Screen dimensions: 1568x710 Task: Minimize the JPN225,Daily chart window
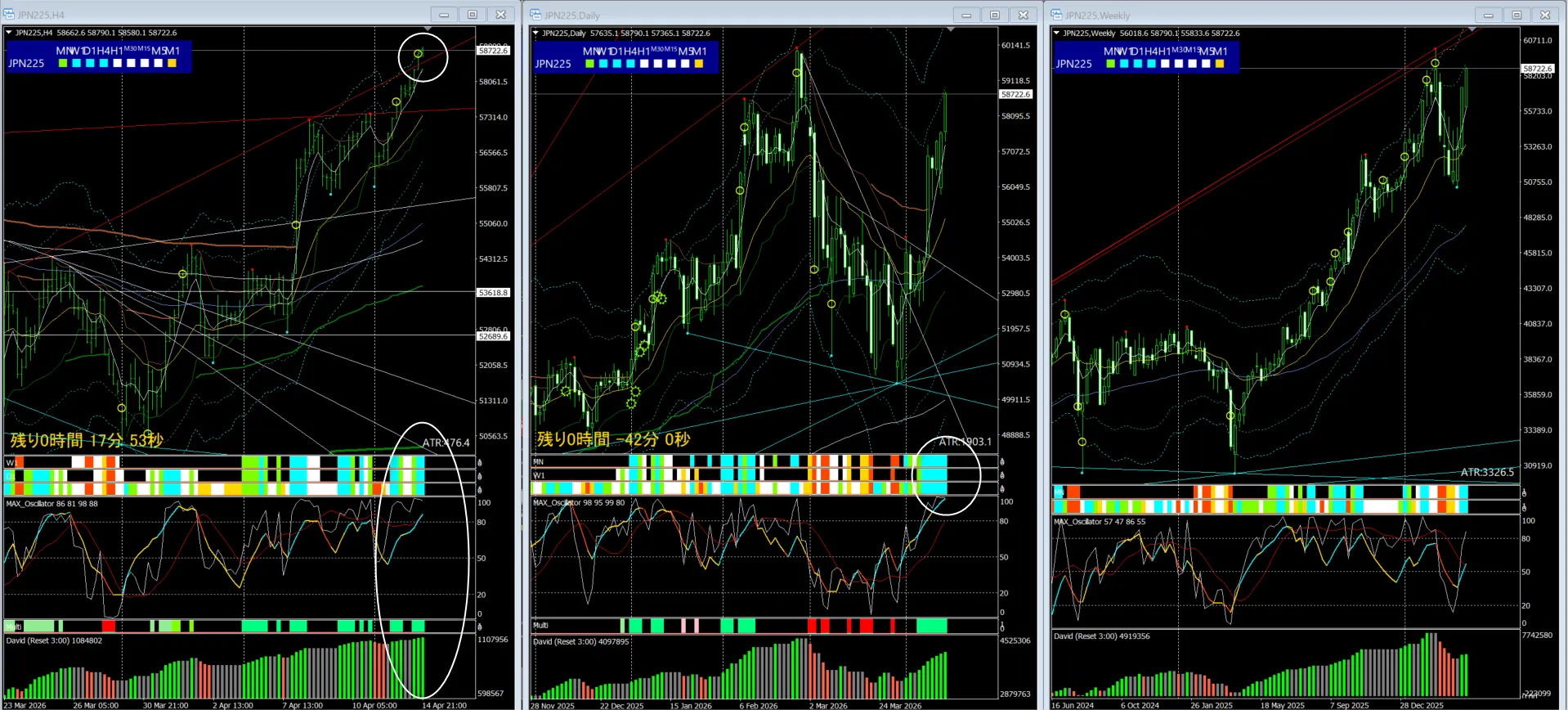(x=966, y=15)
